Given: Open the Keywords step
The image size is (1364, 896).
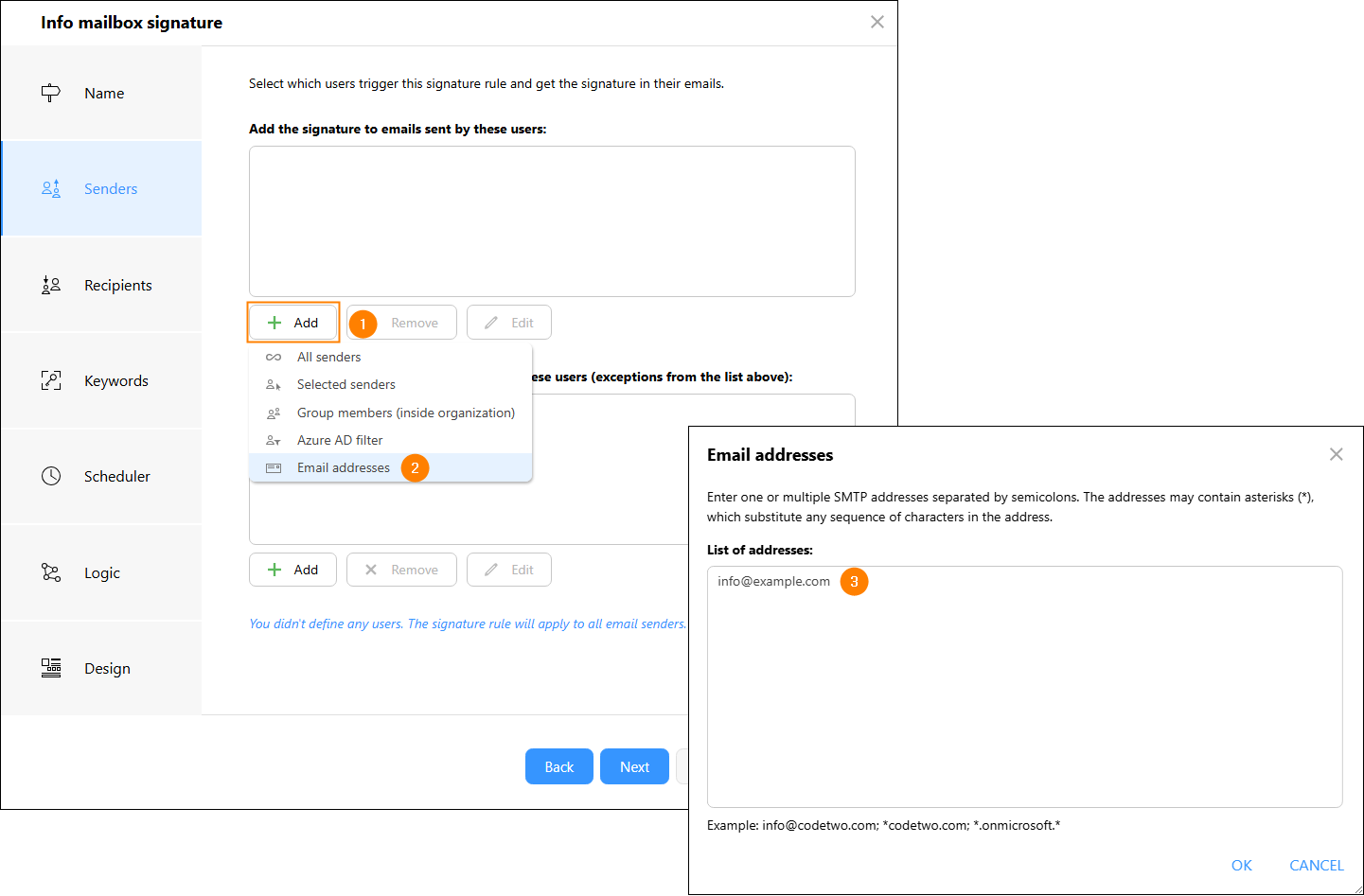Looking at the screenshot, I should 101,380.
